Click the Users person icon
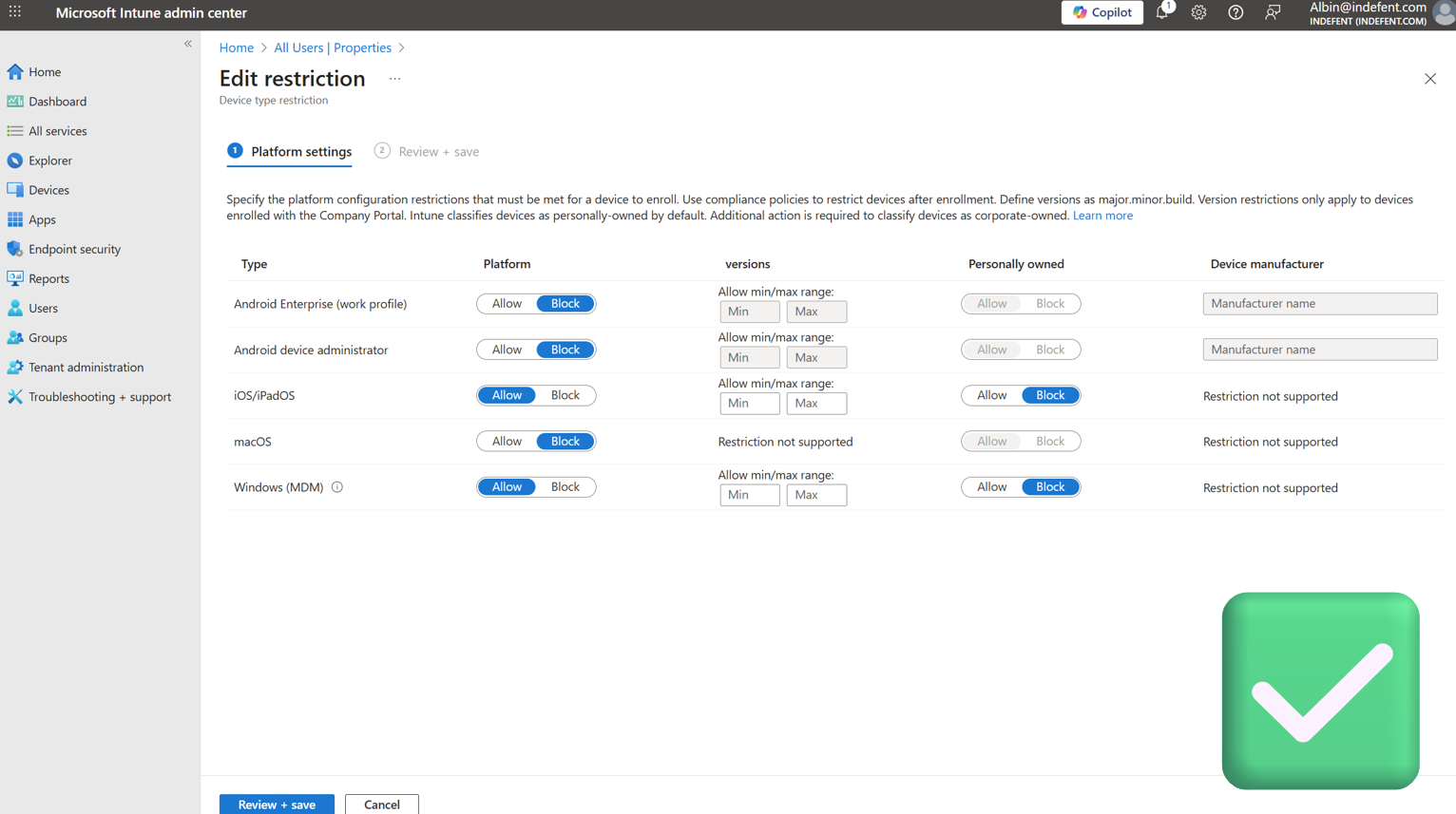 click(x=15, y=308)
